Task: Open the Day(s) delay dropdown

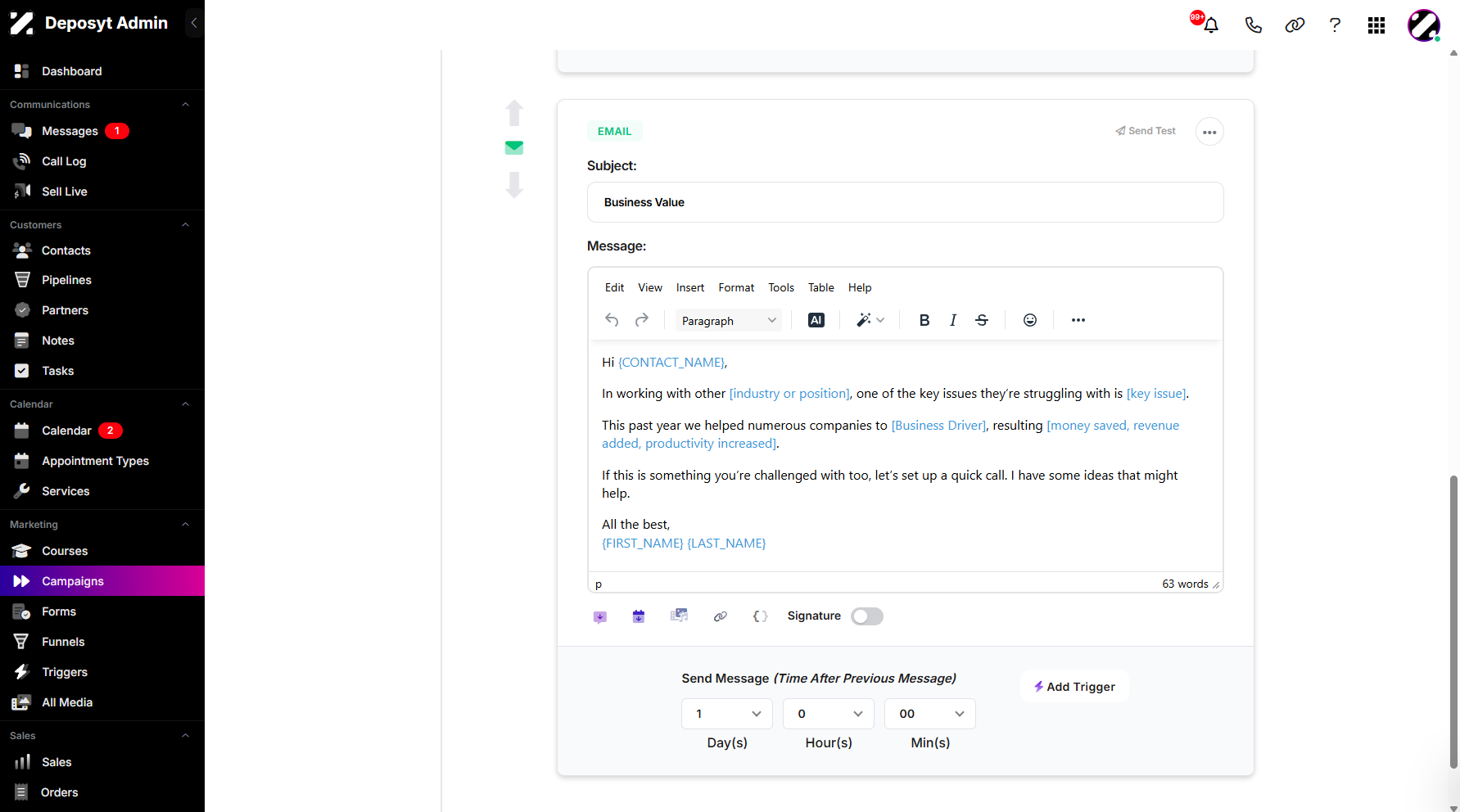Action: [x=727, y=714]
